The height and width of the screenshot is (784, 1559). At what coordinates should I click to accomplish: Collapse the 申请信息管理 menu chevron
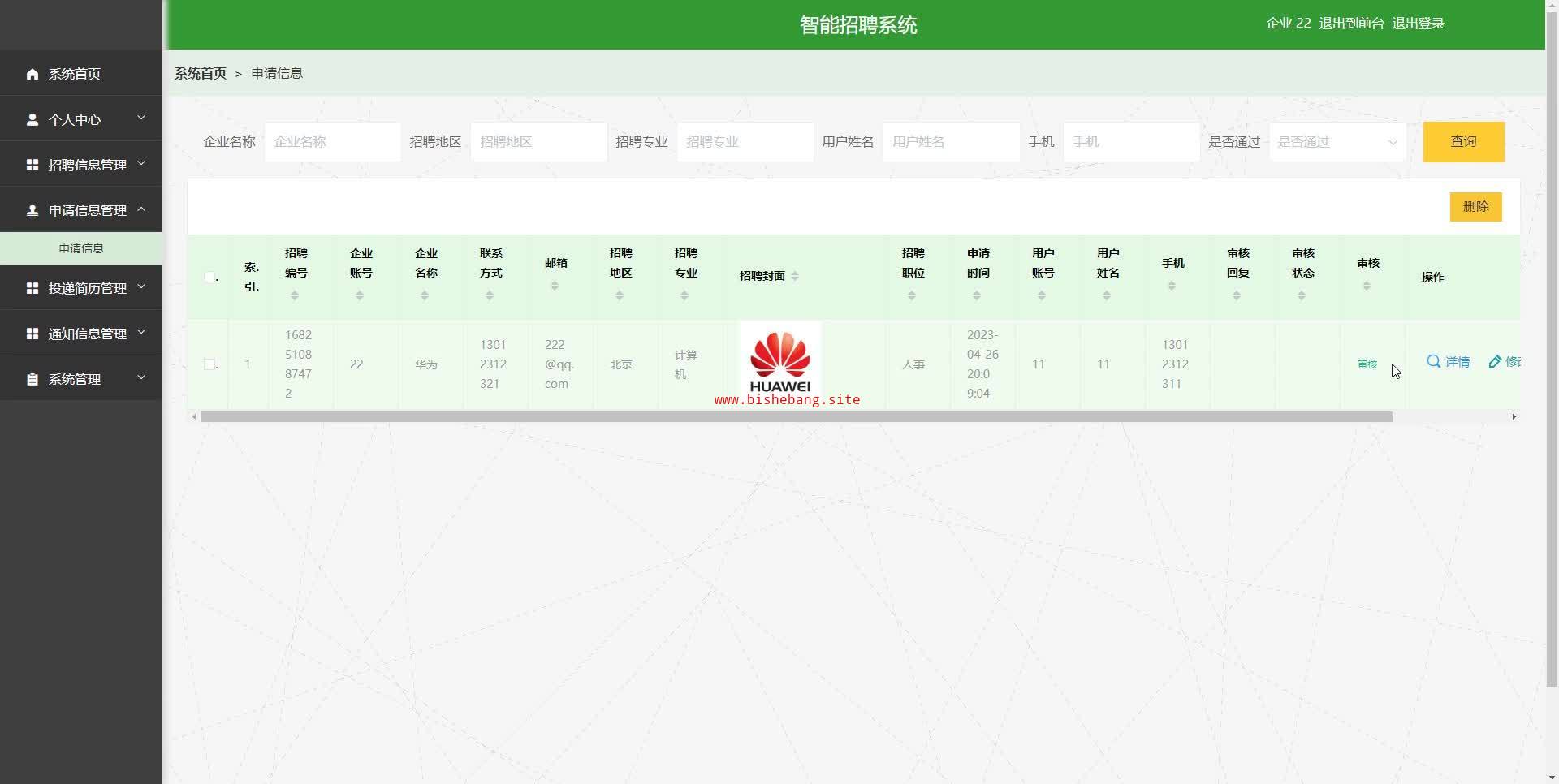[x=141, y=209]
